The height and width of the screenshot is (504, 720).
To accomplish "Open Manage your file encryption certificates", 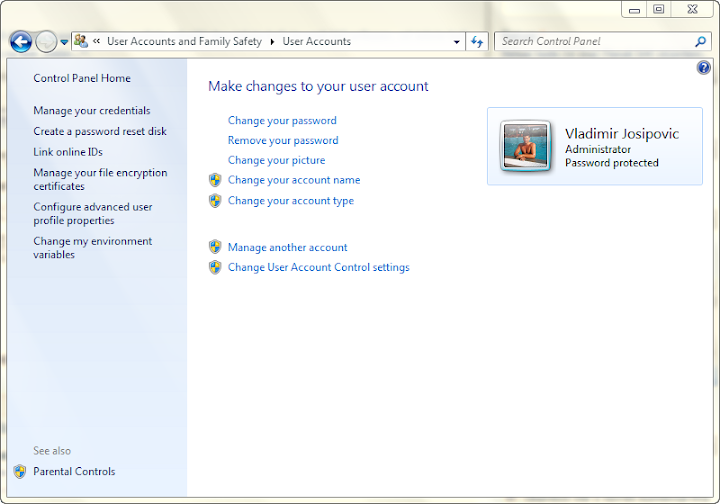I will coord(100,179).
